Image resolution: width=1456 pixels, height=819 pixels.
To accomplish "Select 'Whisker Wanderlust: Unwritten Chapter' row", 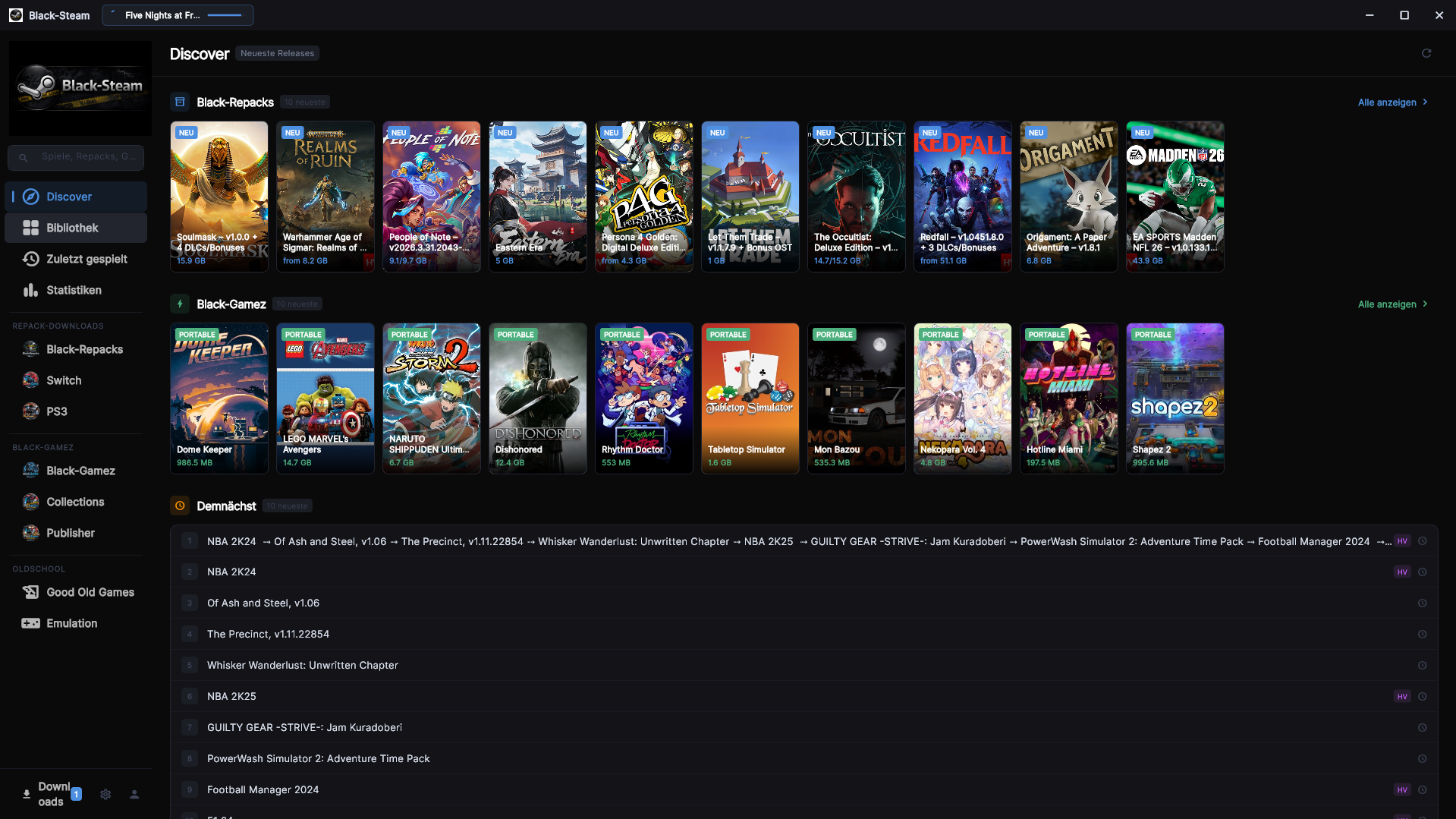I will (804, 665).
